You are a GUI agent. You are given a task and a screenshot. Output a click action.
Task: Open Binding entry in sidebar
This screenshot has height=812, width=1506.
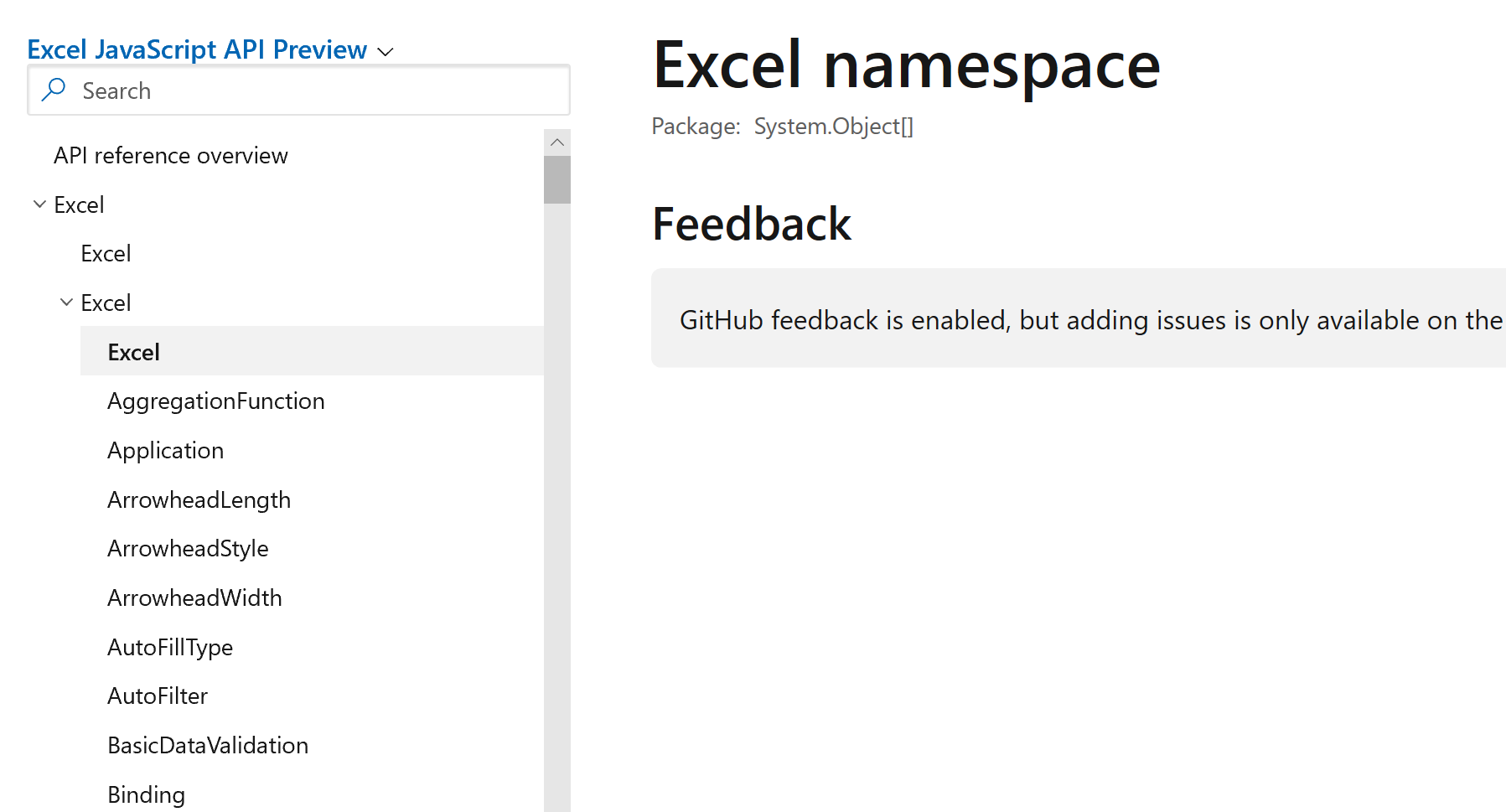pyautogui.click(x=147, y=795)
